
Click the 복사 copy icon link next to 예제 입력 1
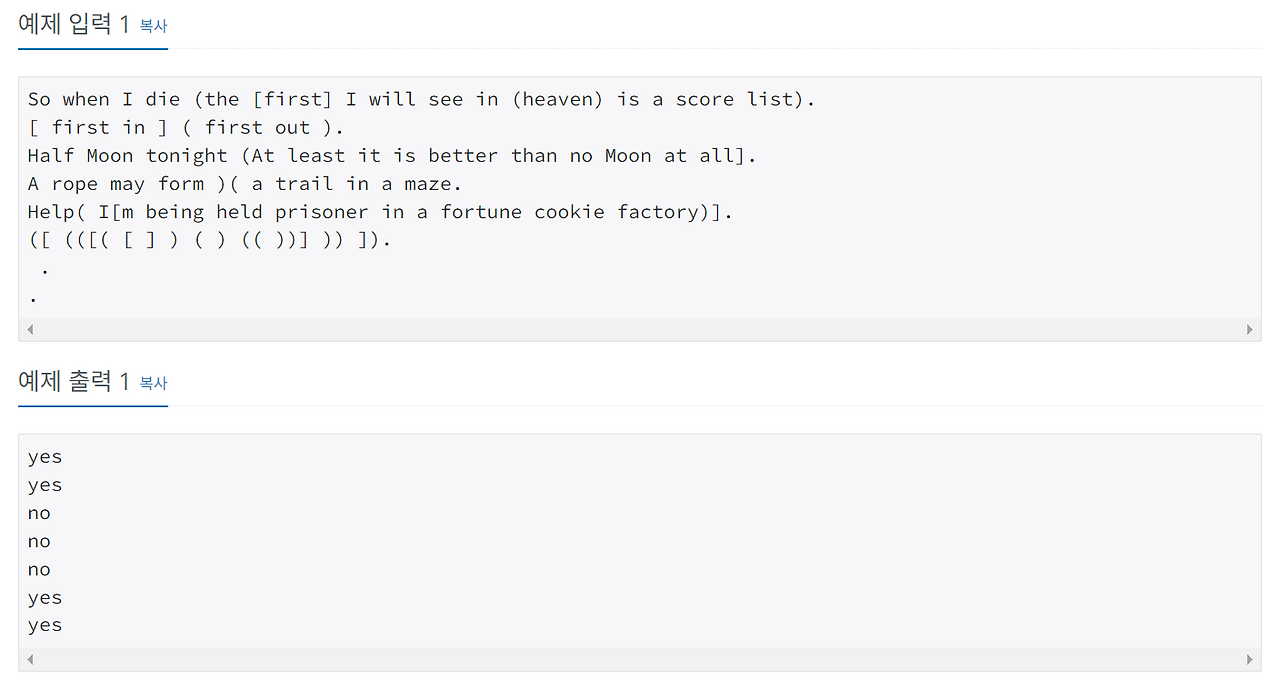[x=153, y=27]
